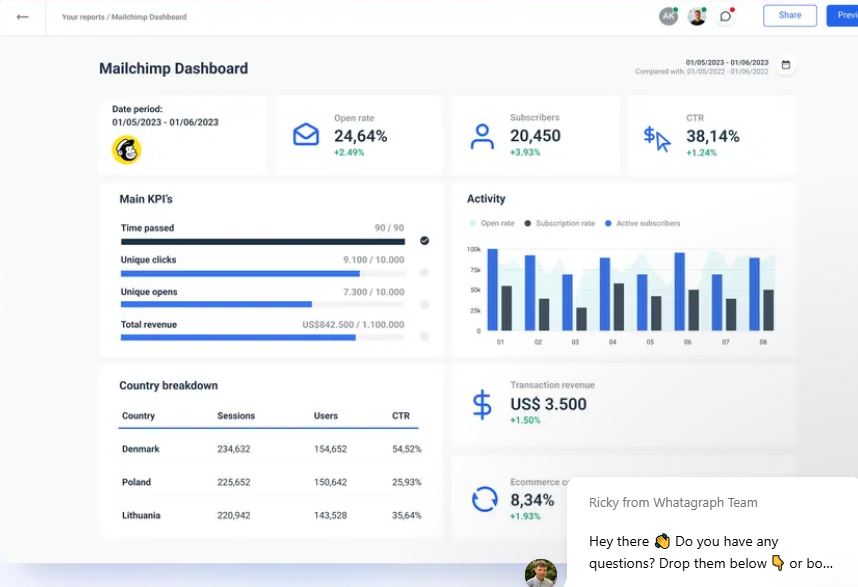Image resolution: width=858 pixels, height=587 pixels.
Task: Click the Total revenue progress bar
Action: (263, 338)
